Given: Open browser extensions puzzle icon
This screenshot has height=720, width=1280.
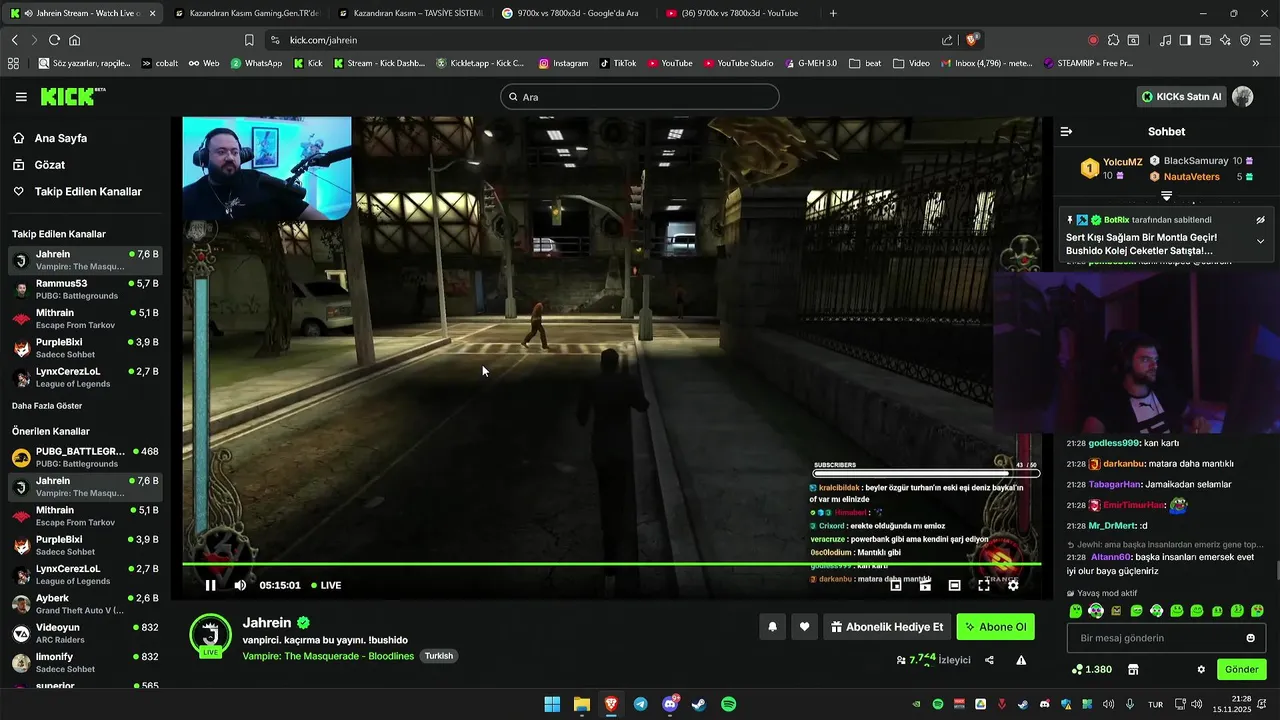Looking at the screenshot, I should point(1113,40).
